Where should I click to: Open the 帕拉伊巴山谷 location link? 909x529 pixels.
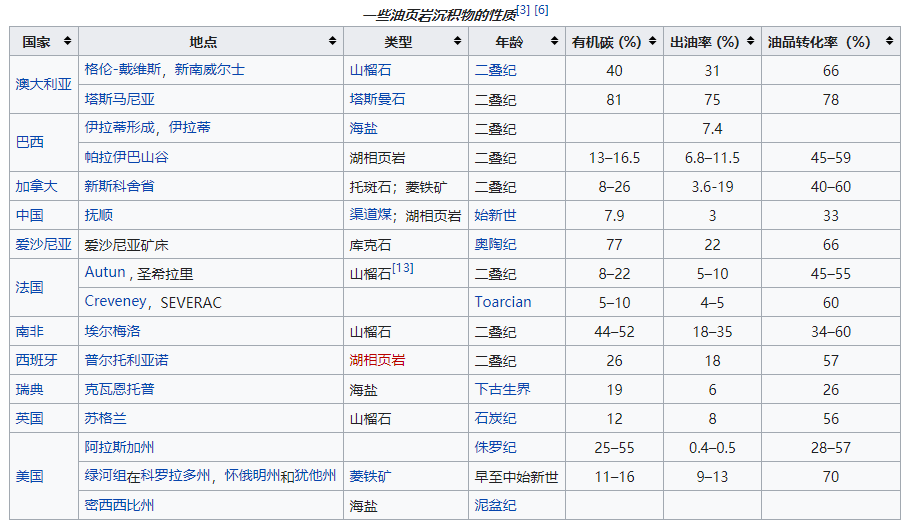(x=126, y=157)
